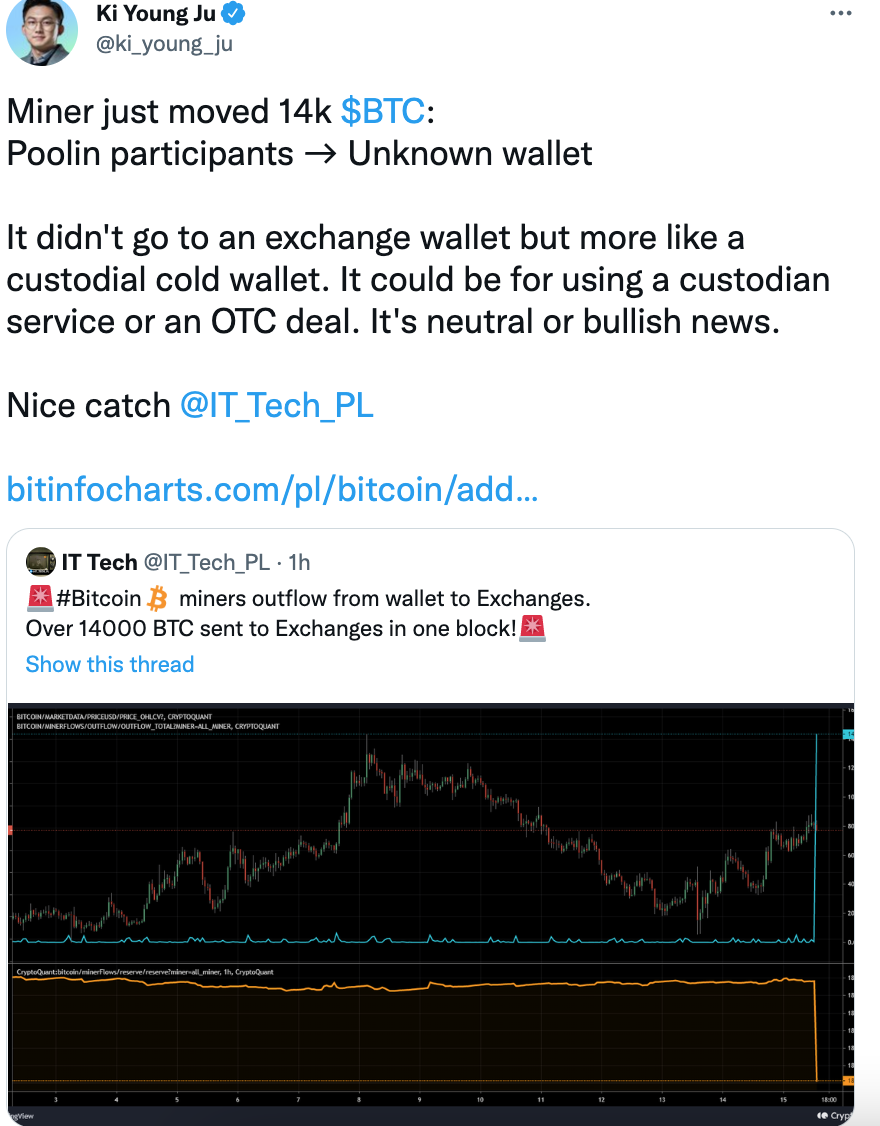This screenshot has height=1126, width=880.
Task: Click the @ki_young_ju handle
Action: [163, 44]
